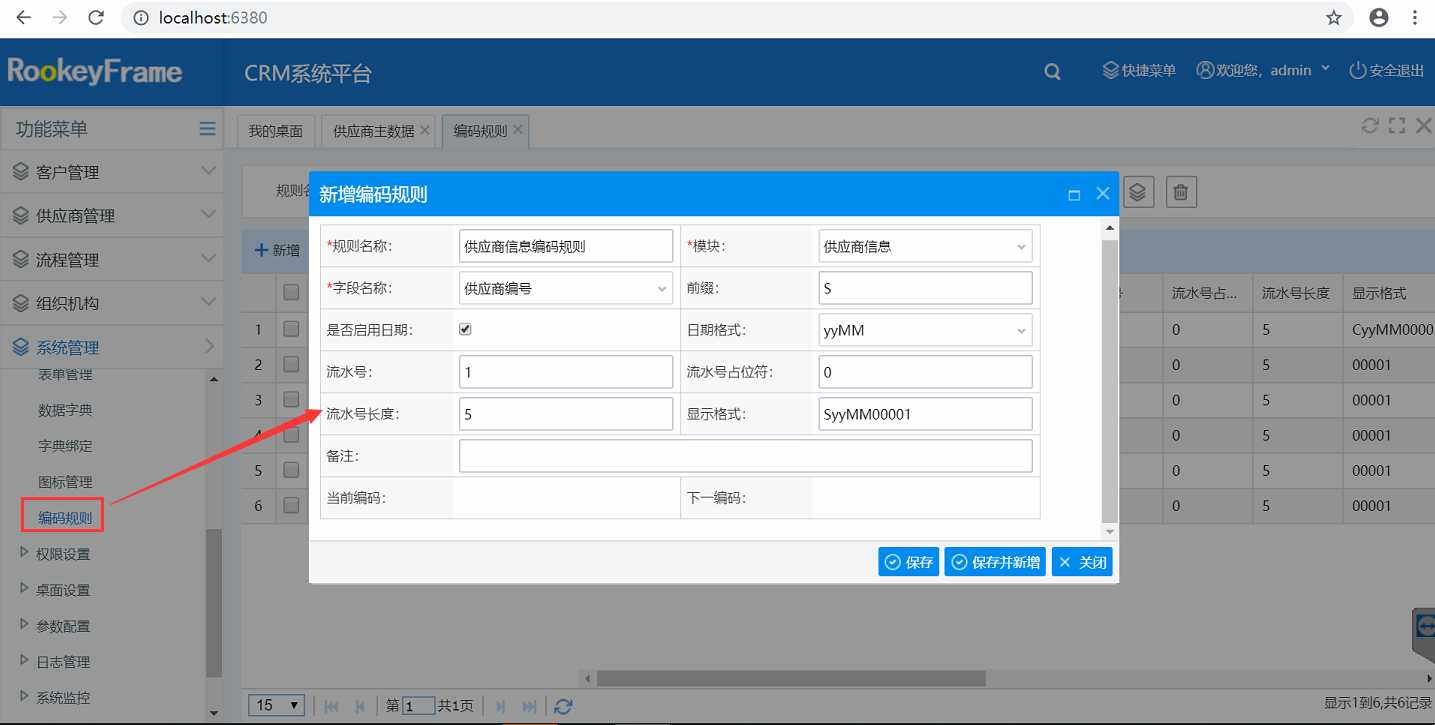
Task: Click the tab bar refresh icon
Action: [1370, 125]
